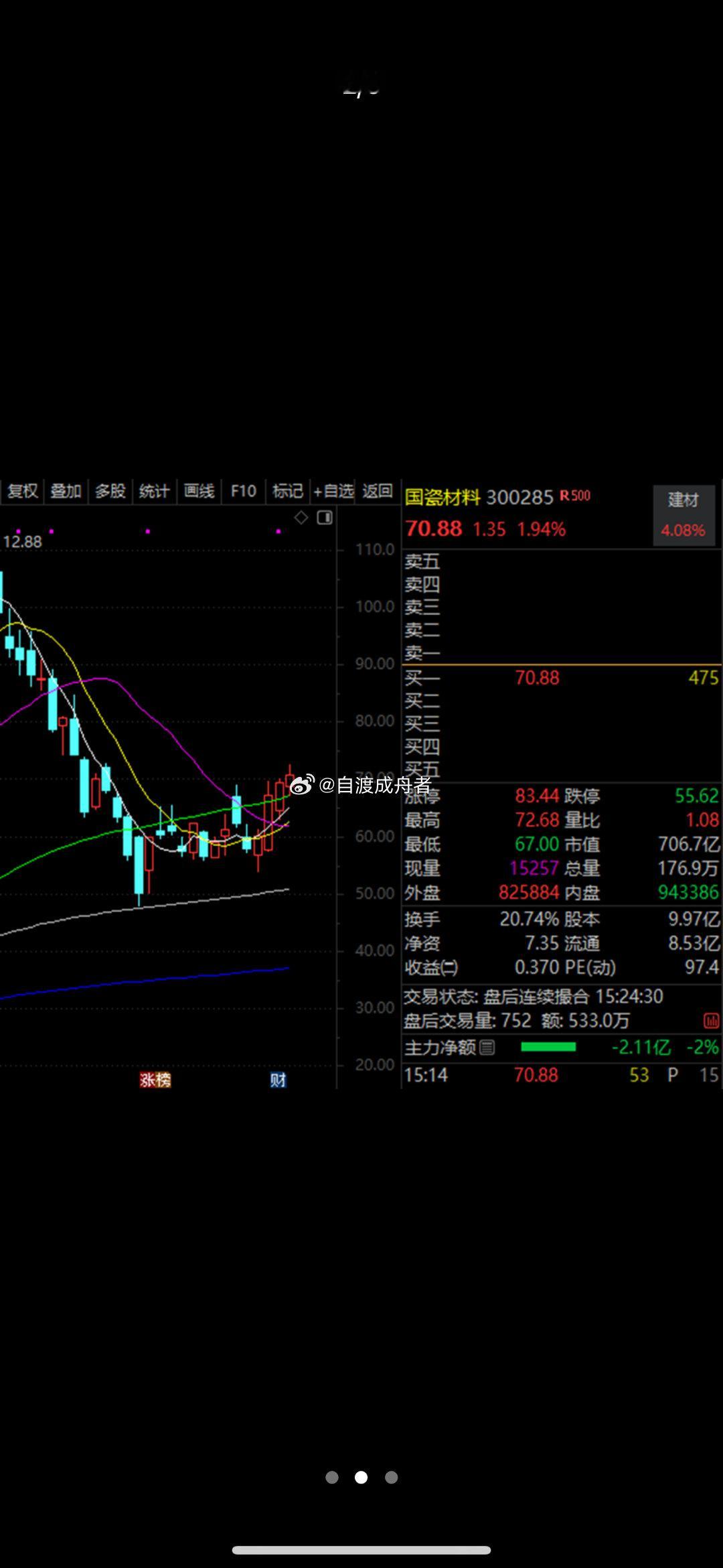
Task: Click 盘后交易量 752 entry
Action: pos(467,1021)
